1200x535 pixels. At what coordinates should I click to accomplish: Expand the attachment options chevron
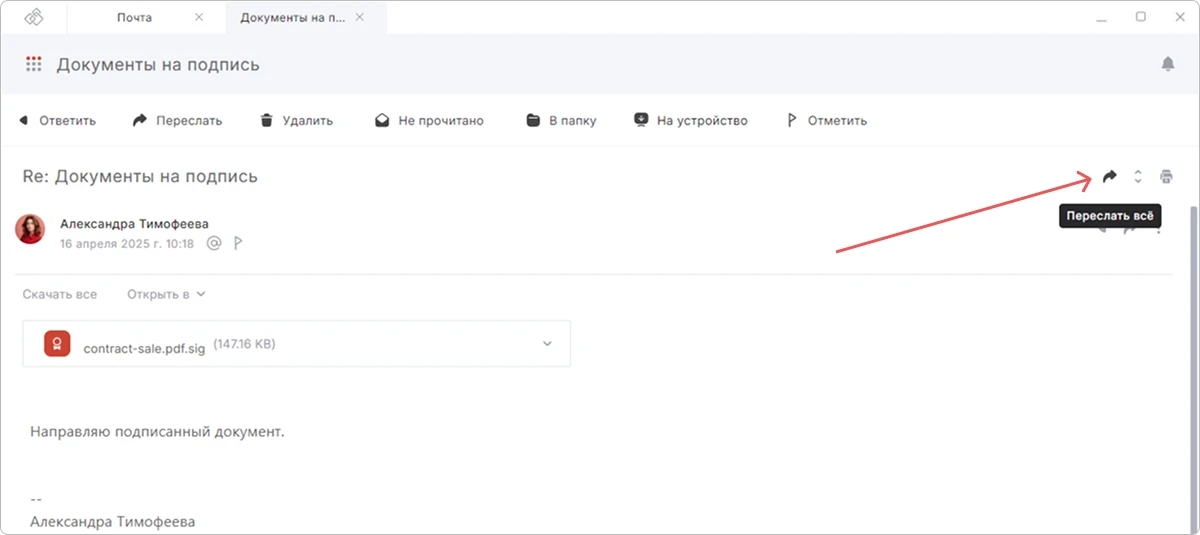pos(547,344)
